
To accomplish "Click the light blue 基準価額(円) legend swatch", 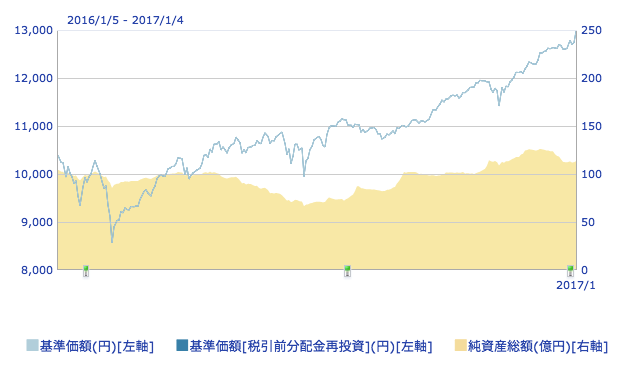I will (x=32, y=345).
